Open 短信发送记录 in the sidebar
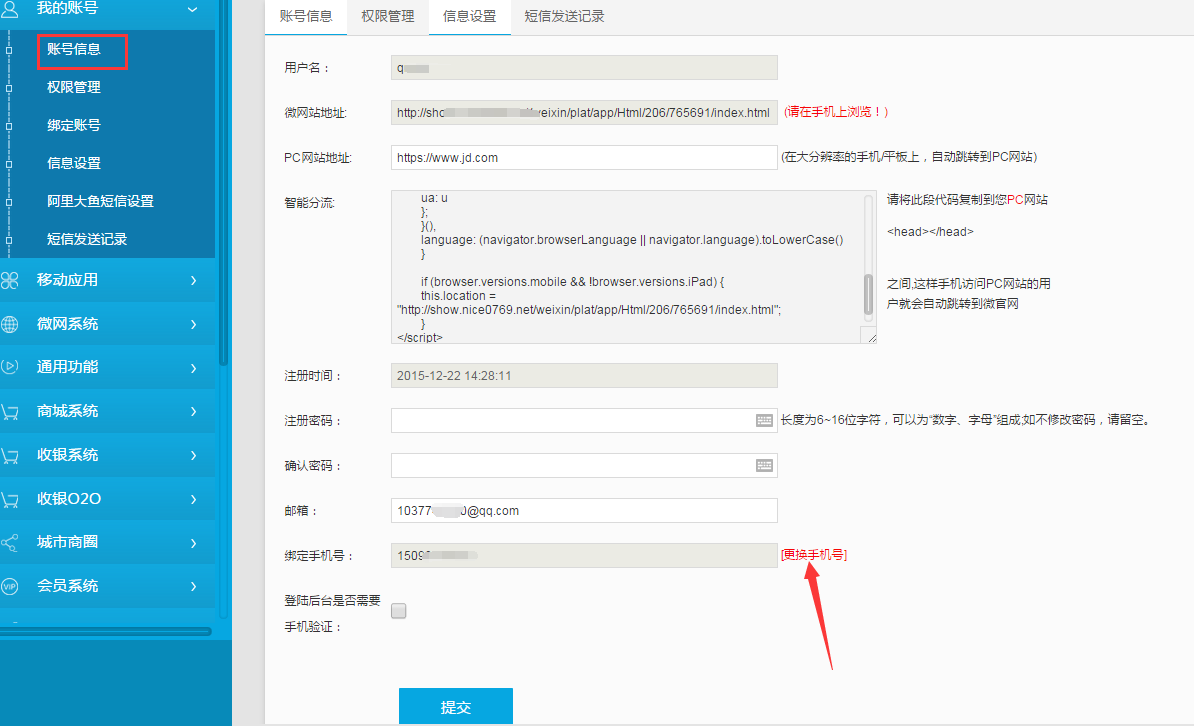Image resolution: width=1194 pixels, height=726 pixels. click(87, 239)
